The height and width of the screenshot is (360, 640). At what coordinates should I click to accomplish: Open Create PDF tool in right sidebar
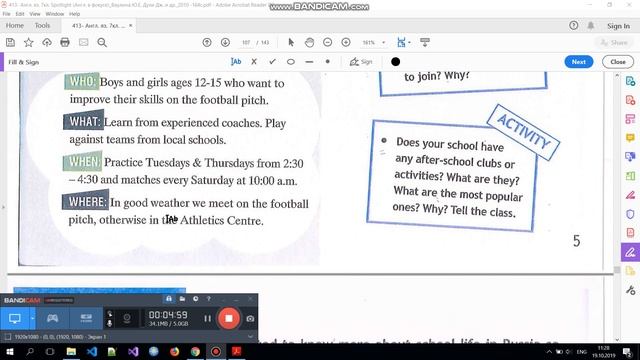[630, 100]
